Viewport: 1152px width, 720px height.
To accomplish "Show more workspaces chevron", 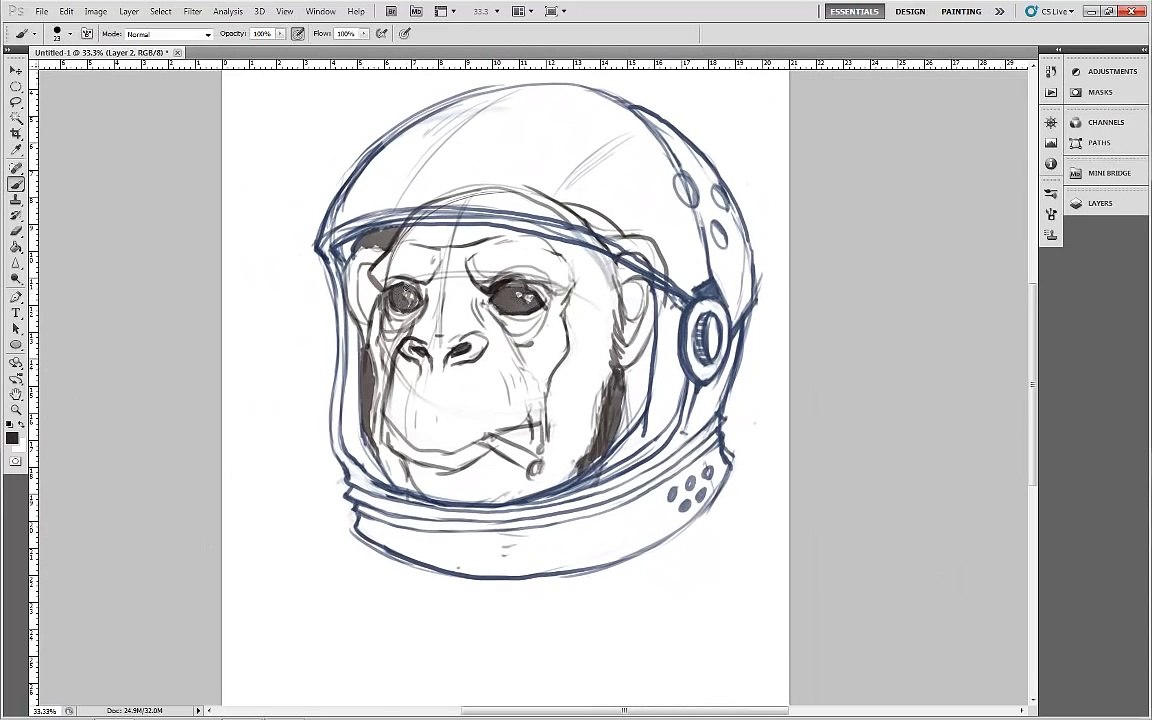I will pos(999,11).
